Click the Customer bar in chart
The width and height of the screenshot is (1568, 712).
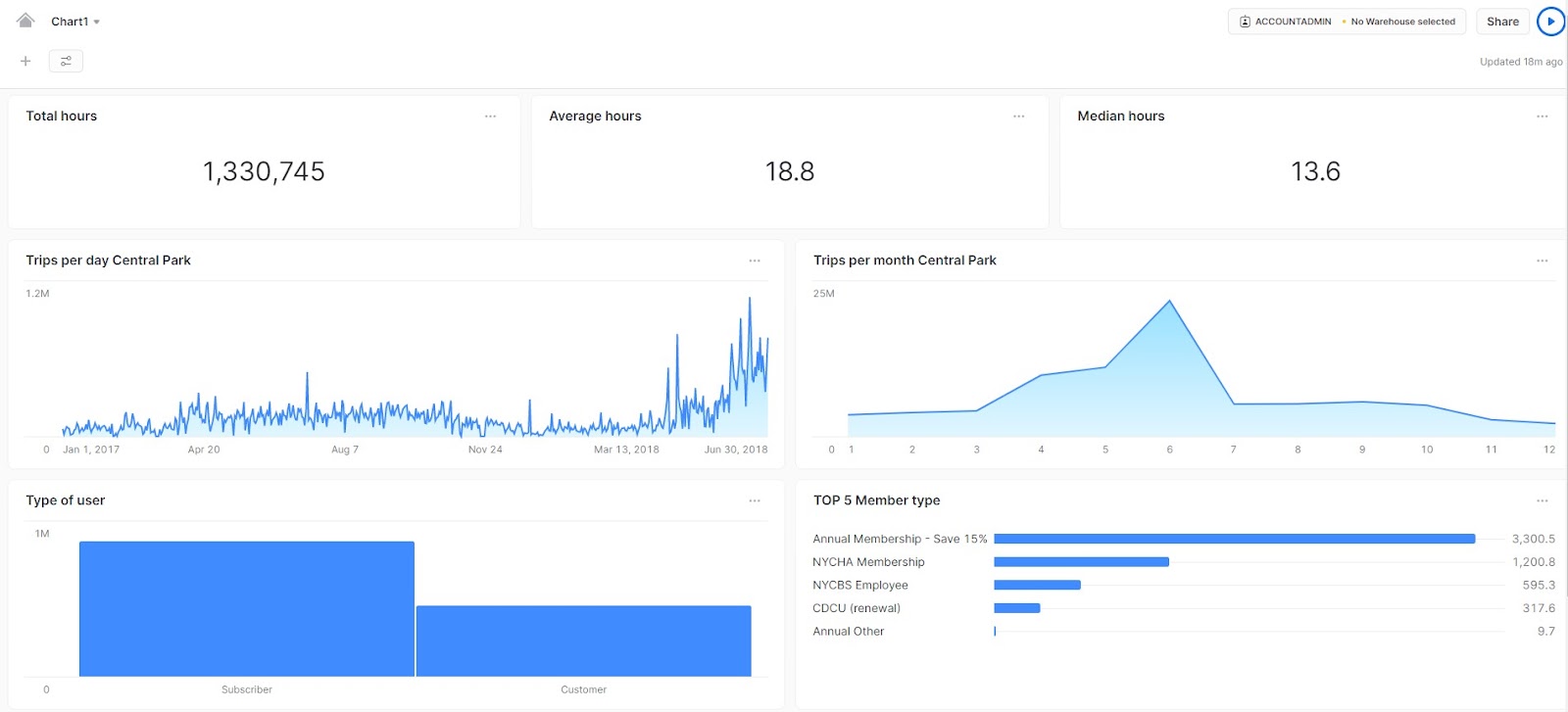click(x=584, y=641)
